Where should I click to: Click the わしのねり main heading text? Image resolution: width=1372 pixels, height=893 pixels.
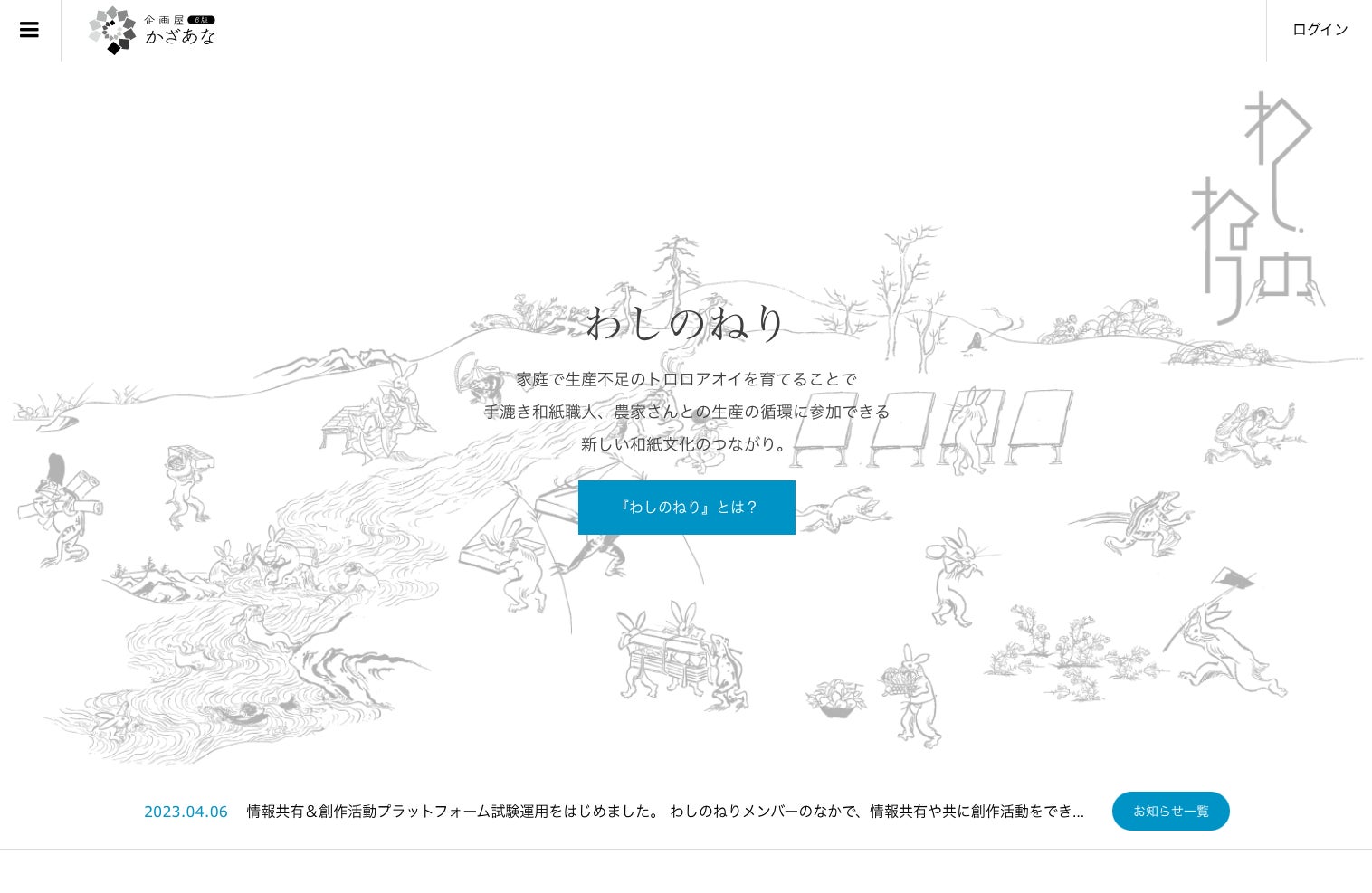(x=685, y=323)
